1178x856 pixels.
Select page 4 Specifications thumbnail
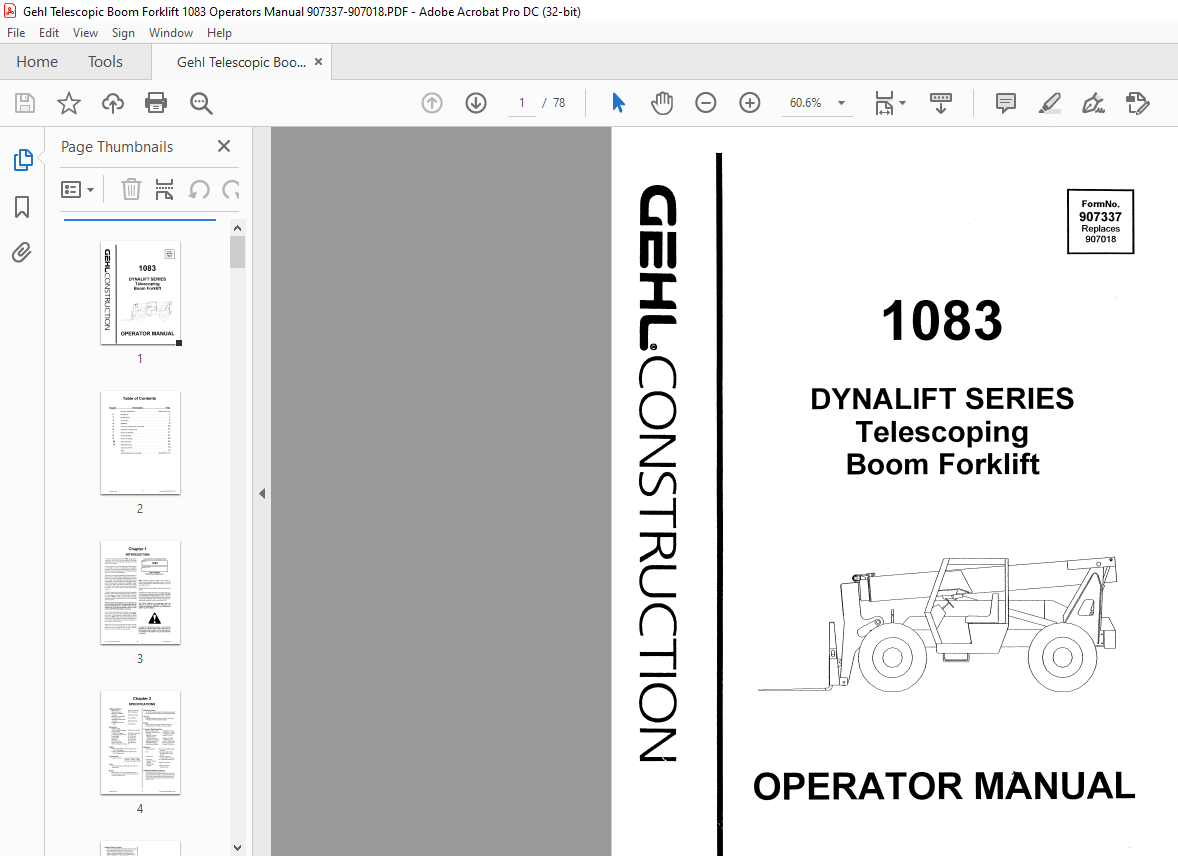140,743
